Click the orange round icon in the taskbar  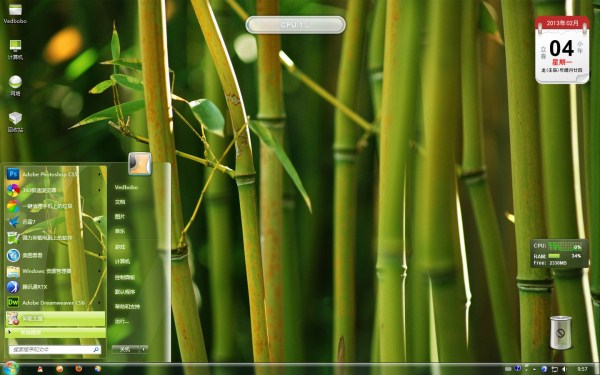pos(59,369)
